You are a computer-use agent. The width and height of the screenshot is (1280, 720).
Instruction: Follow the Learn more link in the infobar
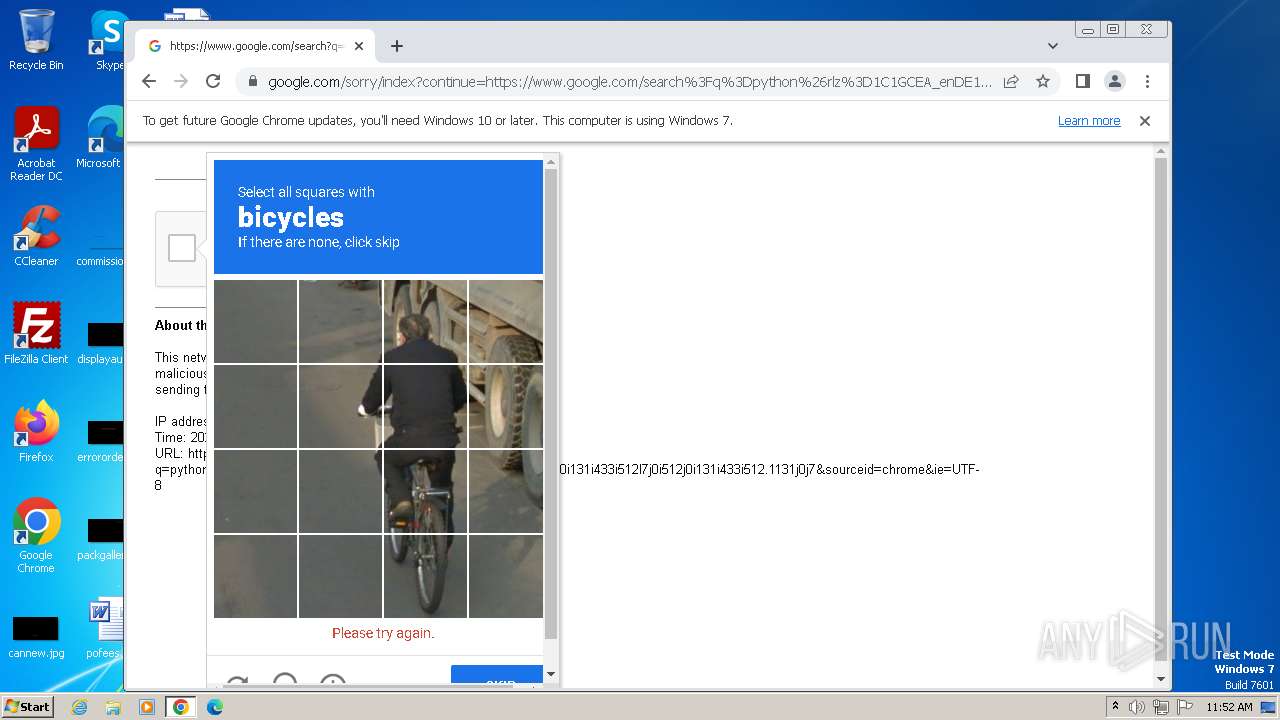click(x=1089, y=120)
